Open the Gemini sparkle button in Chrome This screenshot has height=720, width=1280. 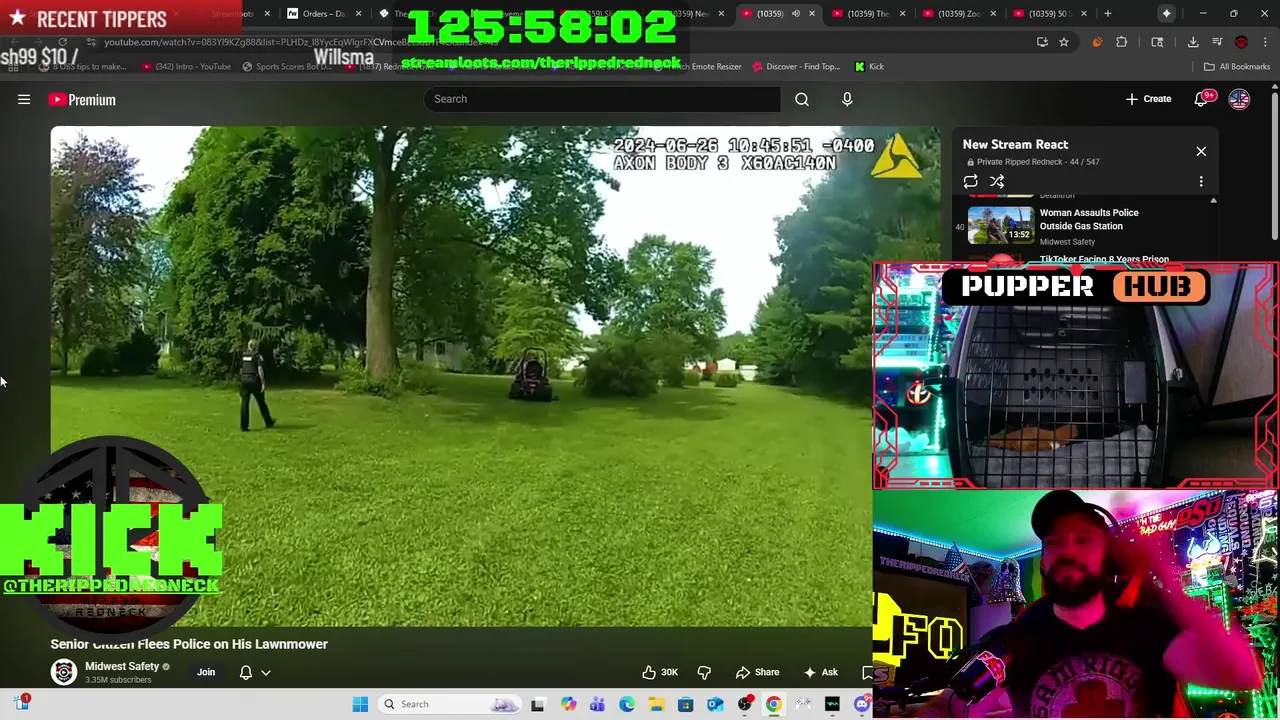[x=1166, y=13]
